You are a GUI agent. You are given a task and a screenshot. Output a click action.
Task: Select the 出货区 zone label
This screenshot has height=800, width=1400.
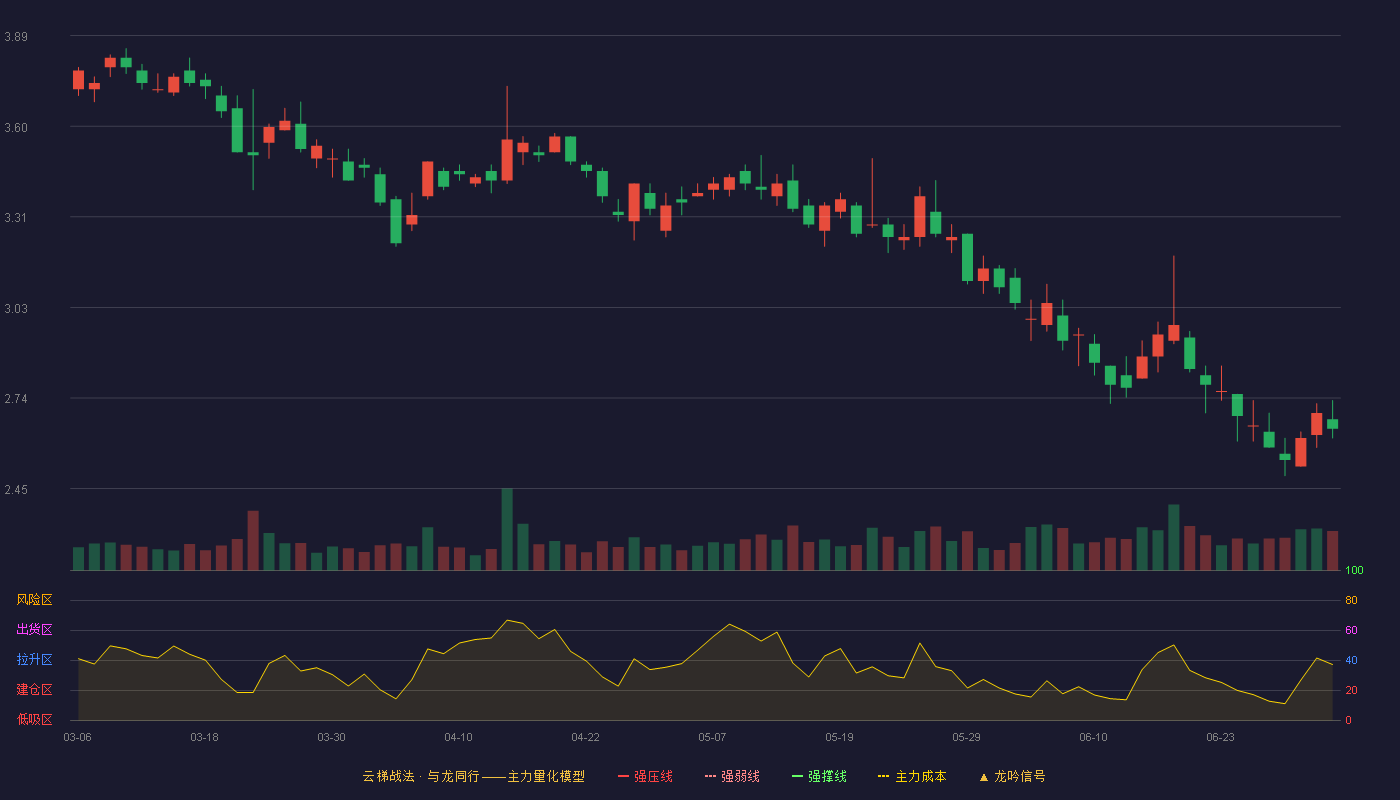tap(34, 630)
